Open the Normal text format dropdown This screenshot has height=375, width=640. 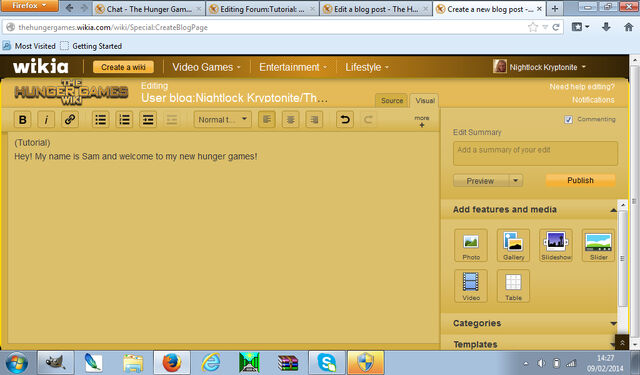tap(222, 120)
